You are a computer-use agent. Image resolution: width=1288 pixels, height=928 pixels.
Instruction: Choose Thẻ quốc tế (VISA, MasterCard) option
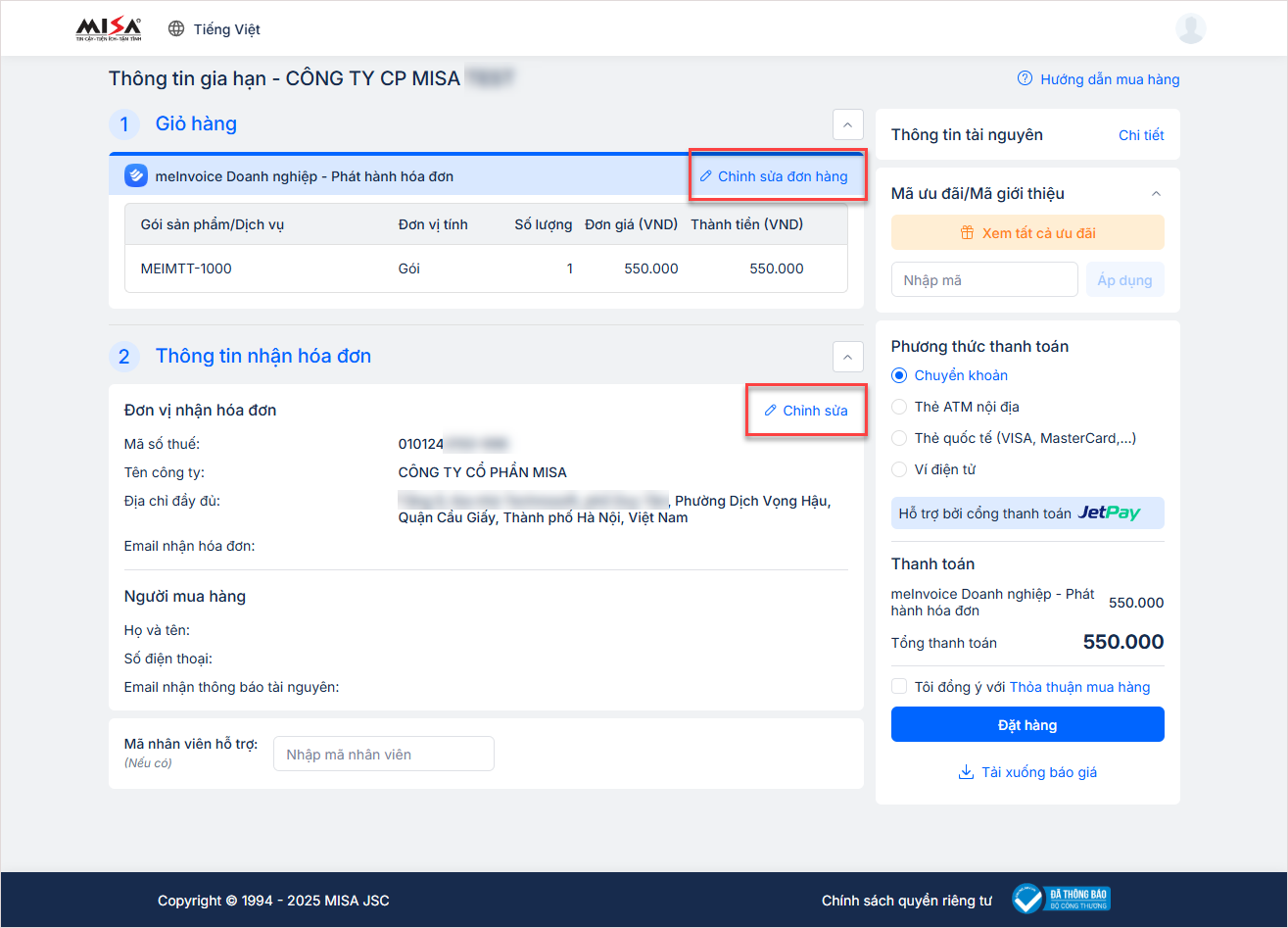pyautogui.click(x=899, y=438)
